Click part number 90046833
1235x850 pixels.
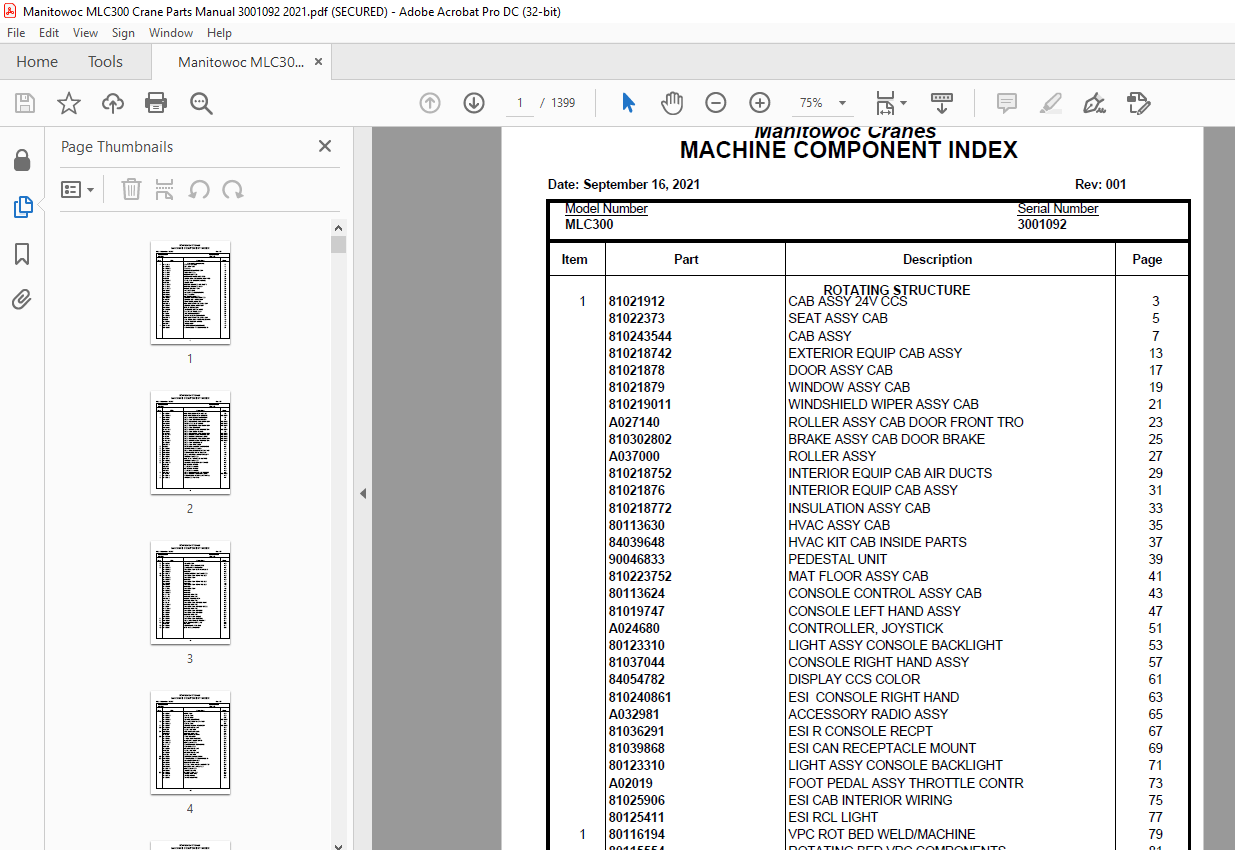click(636, 559)
